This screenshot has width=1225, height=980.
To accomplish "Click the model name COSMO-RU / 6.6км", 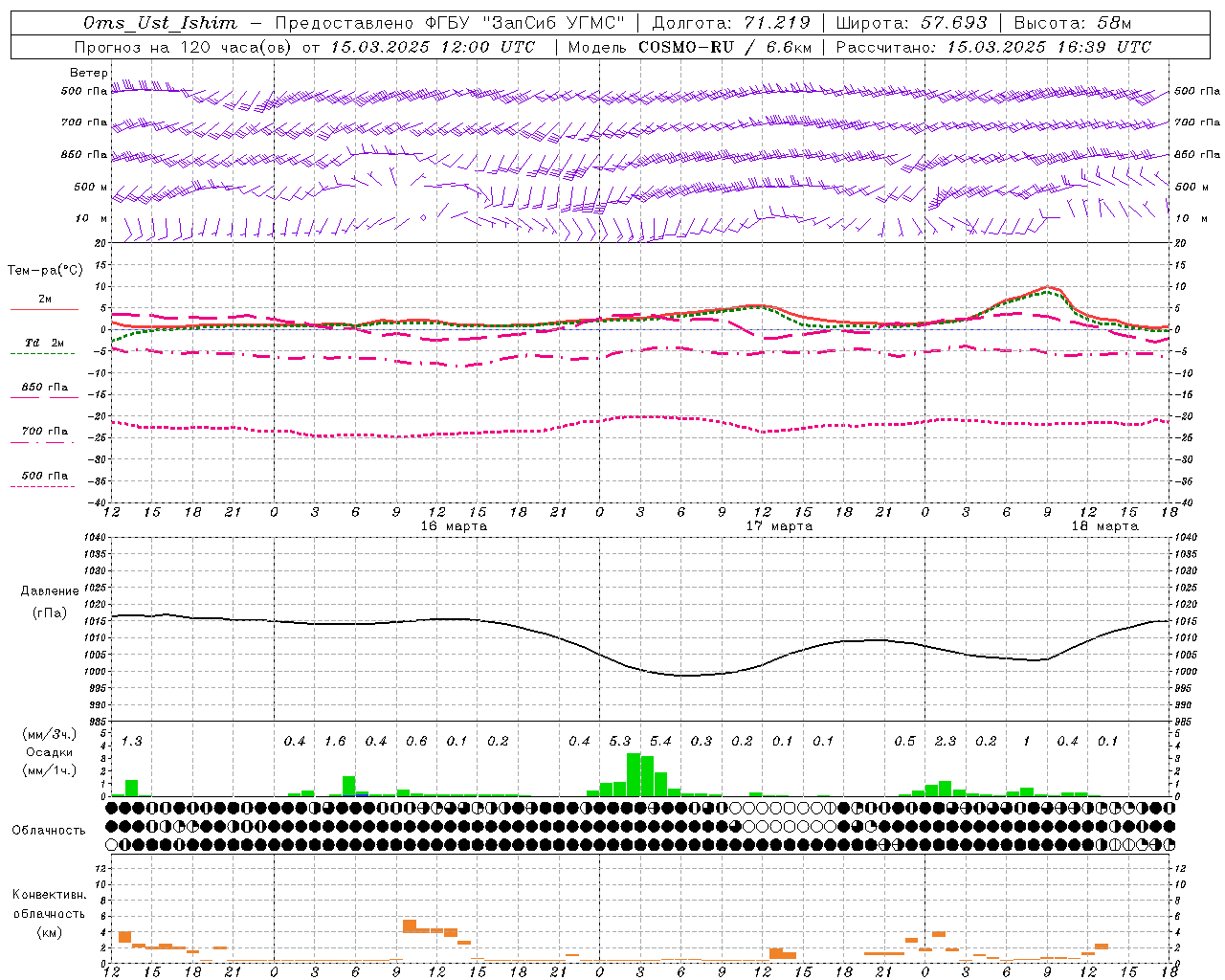I will pyautogui.click(x=724, y=47).
